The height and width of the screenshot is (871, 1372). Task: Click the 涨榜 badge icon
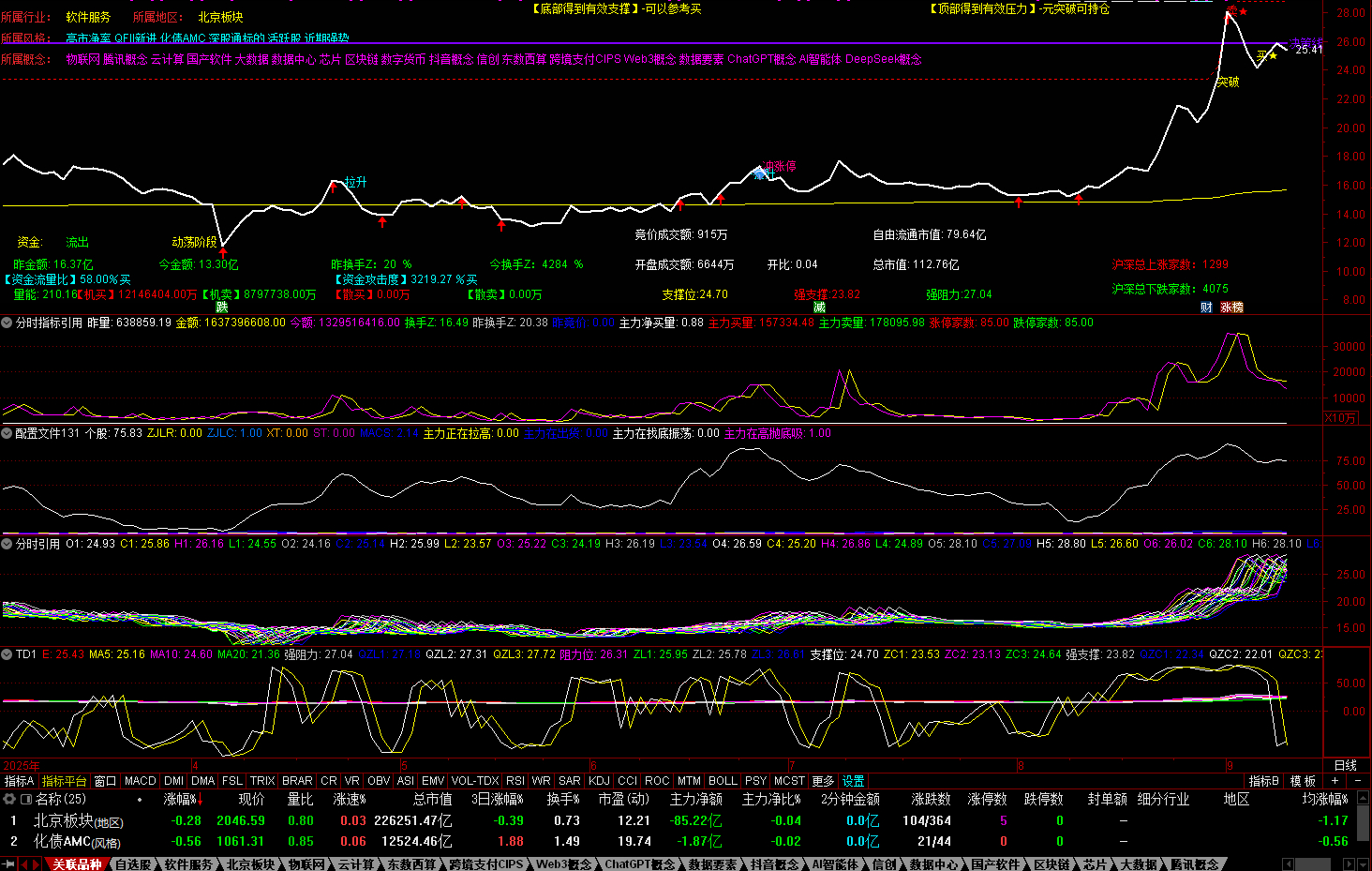click(x=1231, y=308)
